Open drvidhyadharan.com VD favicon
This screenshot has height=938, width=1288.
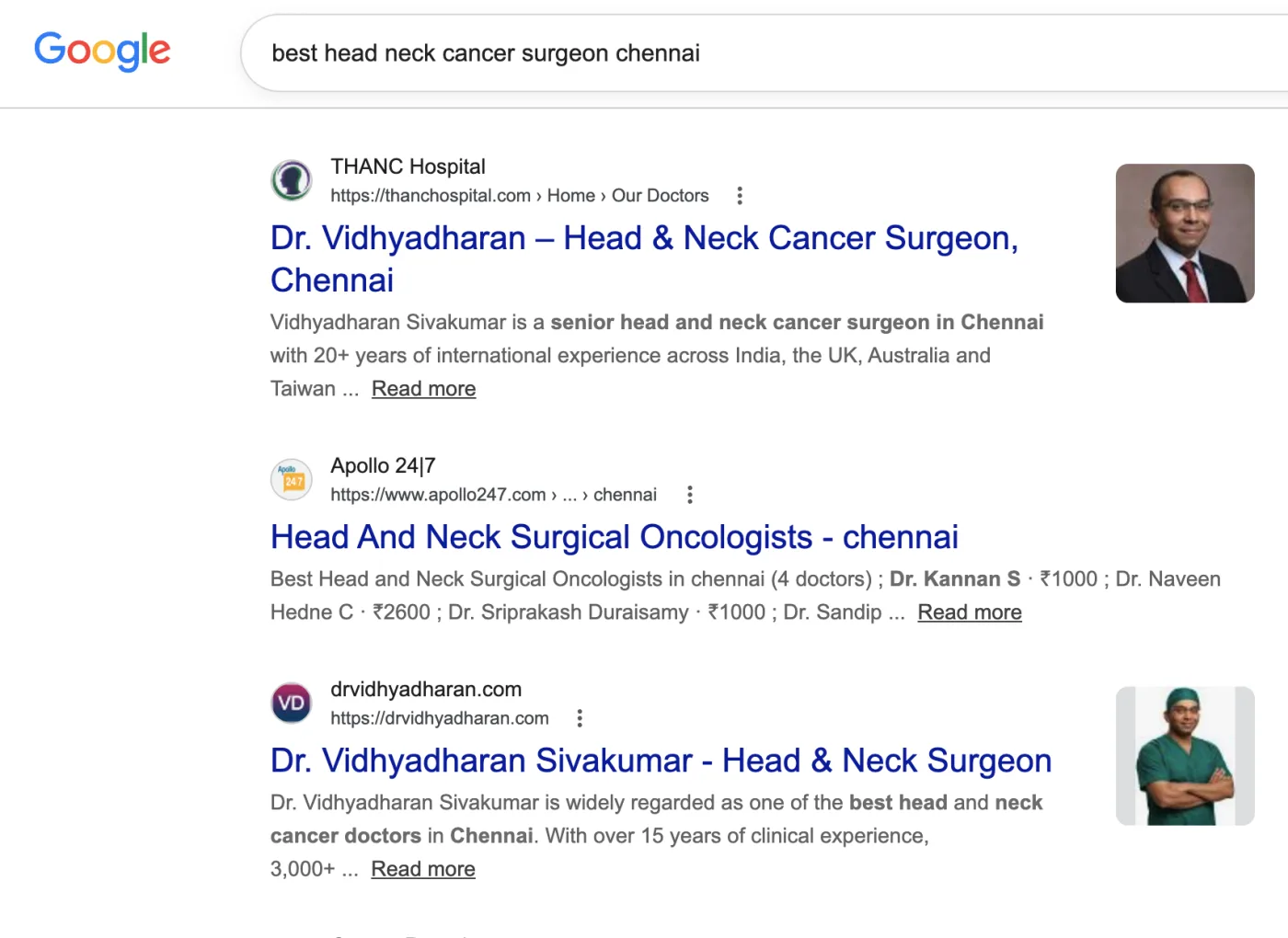292,703
